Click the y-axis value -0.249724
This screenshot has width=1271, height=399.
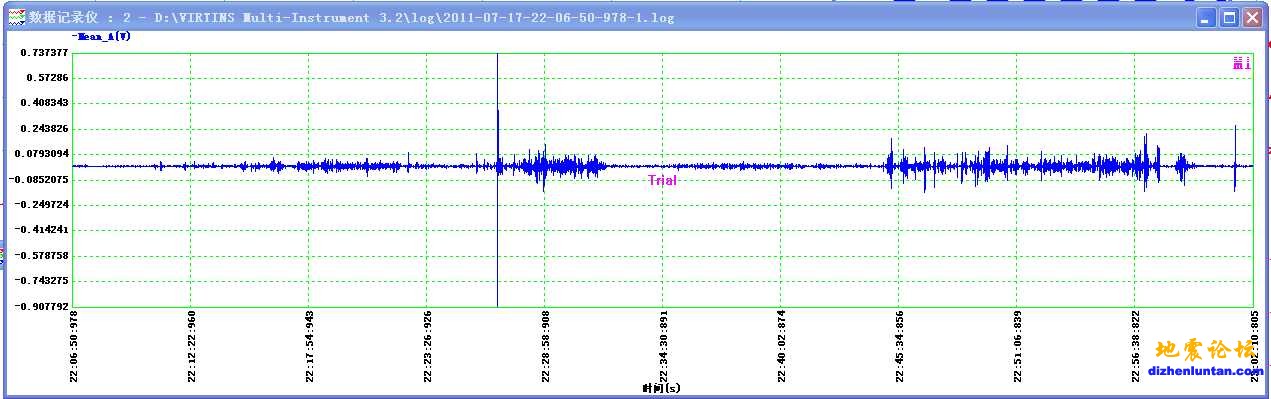43,204
